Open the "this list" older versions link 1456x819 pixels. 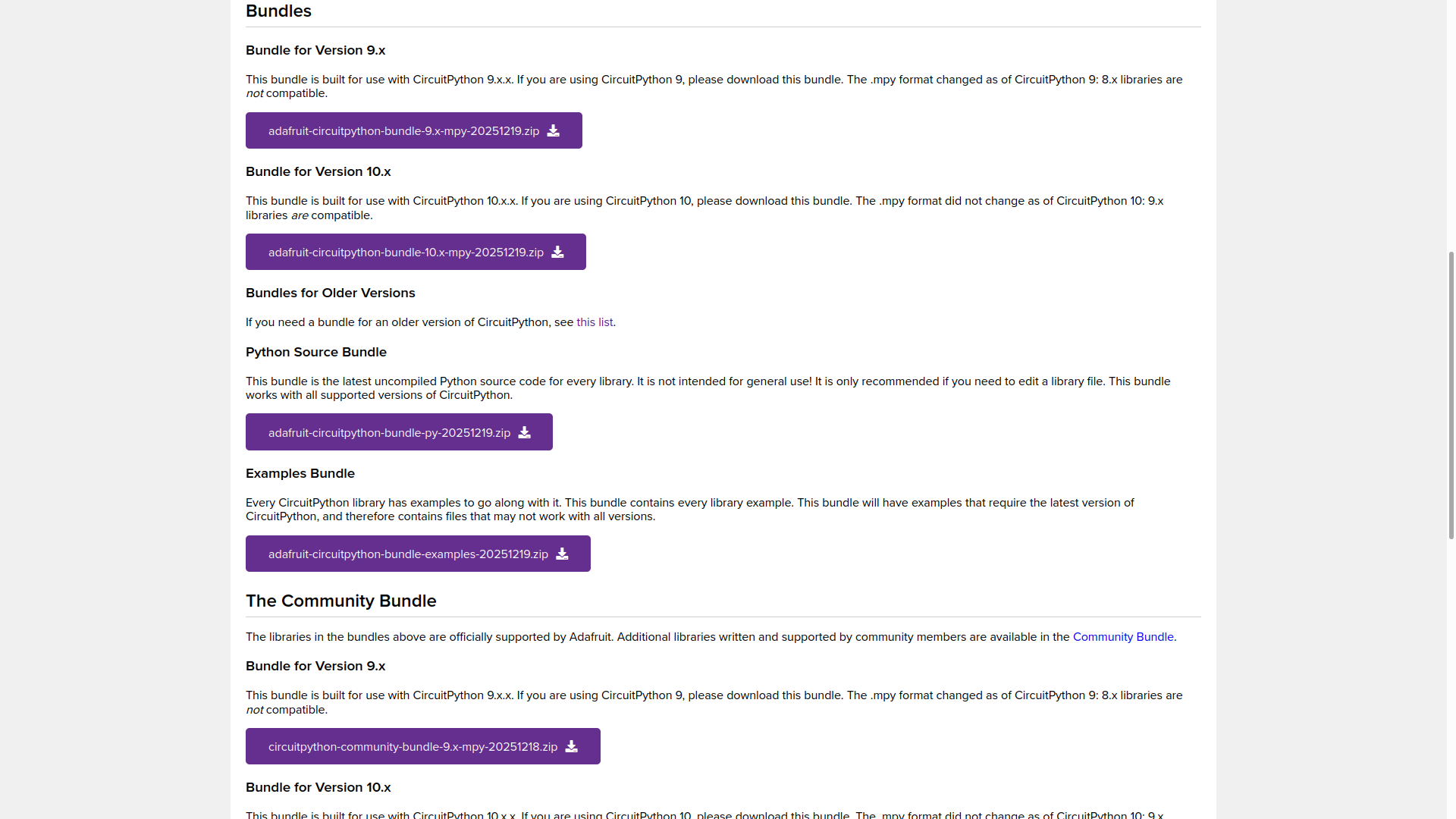point(595,322)
